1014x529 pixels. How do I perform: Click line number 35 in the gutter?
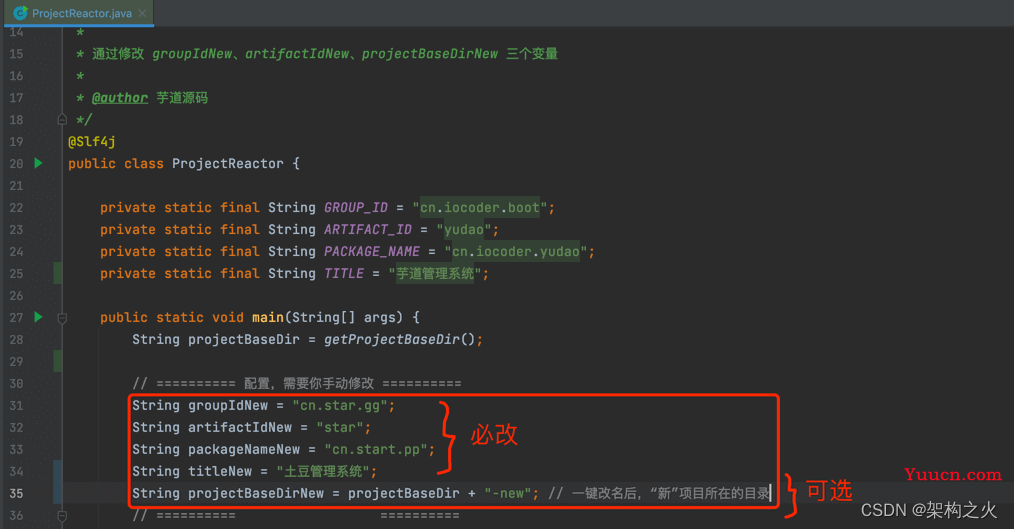(x=16, y=493)
